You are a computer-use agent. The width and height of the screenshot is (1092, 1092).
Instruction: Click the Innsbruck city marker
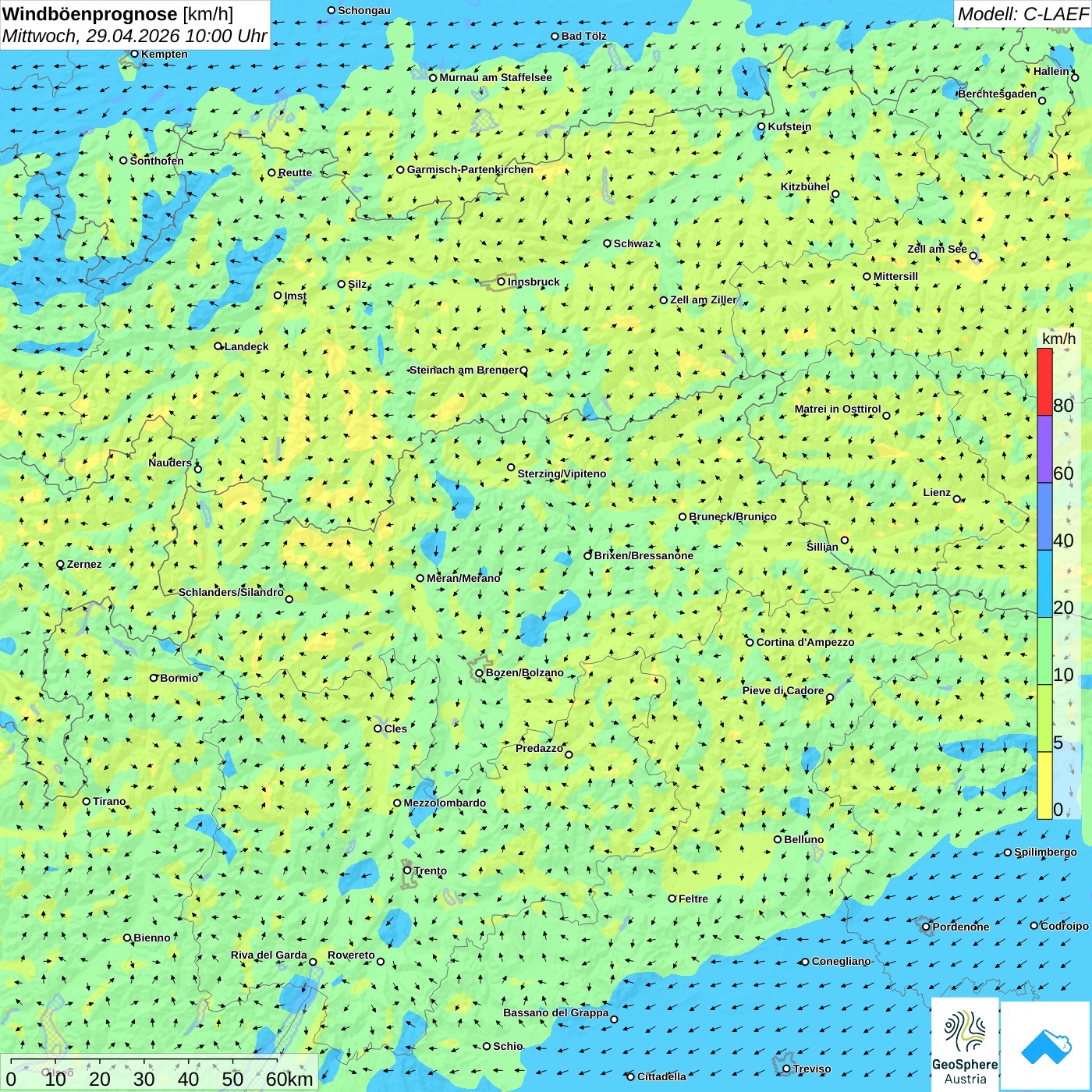(x=502, y=282)
